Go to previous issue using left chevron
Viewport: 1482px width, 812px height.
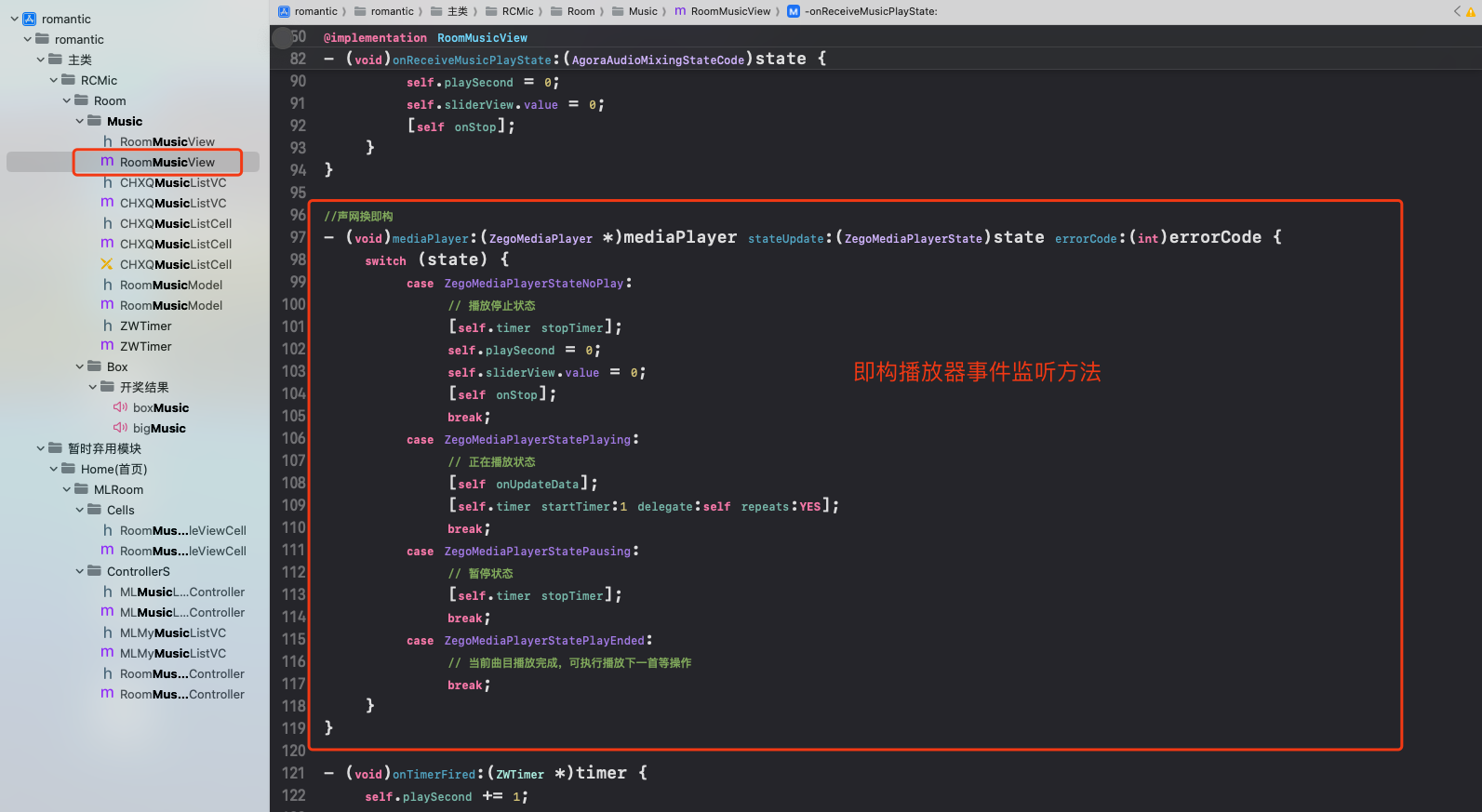click(x=1457, y=11)
